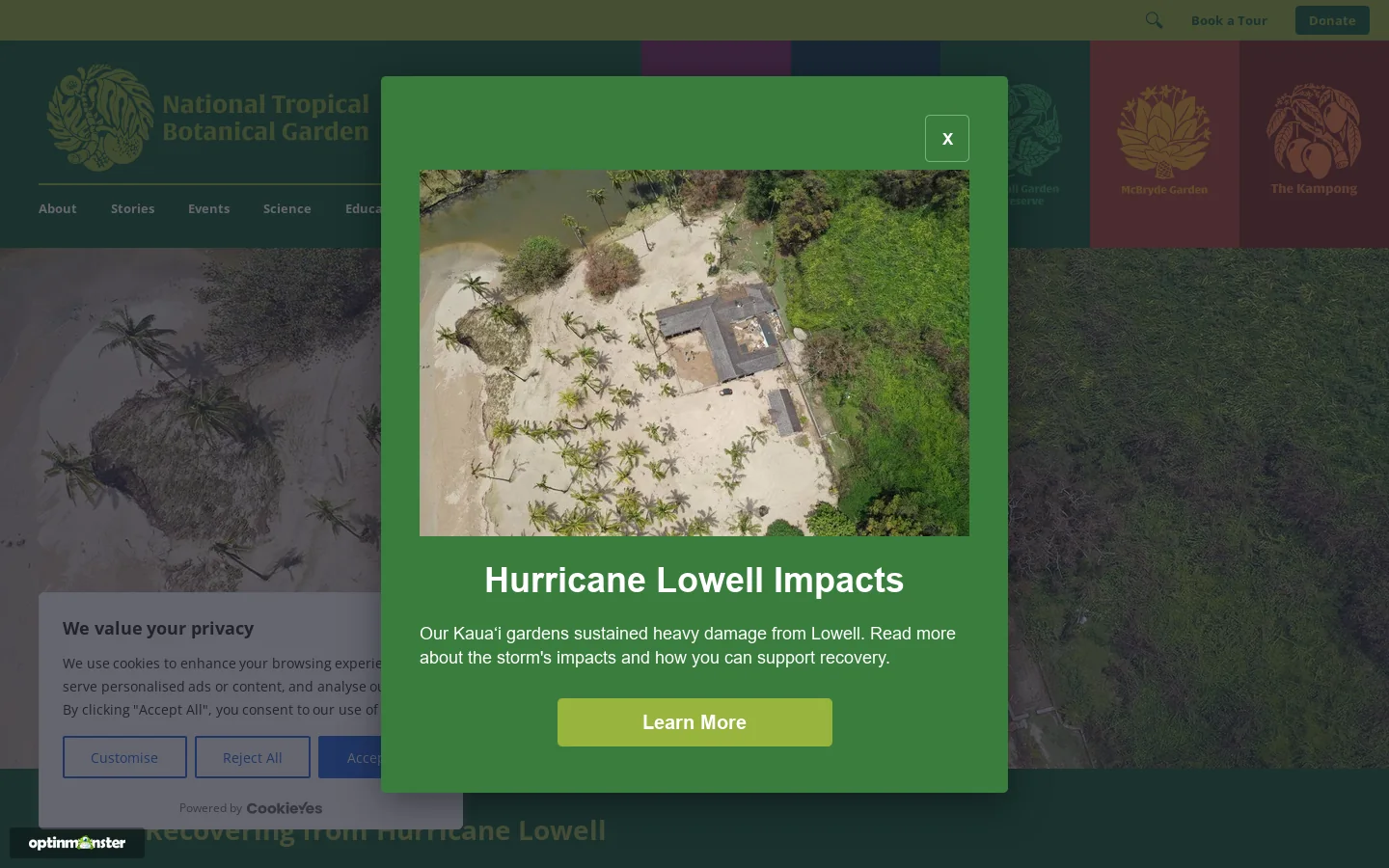
Task: Click the Customise cookies button
Action: point(124,757)
